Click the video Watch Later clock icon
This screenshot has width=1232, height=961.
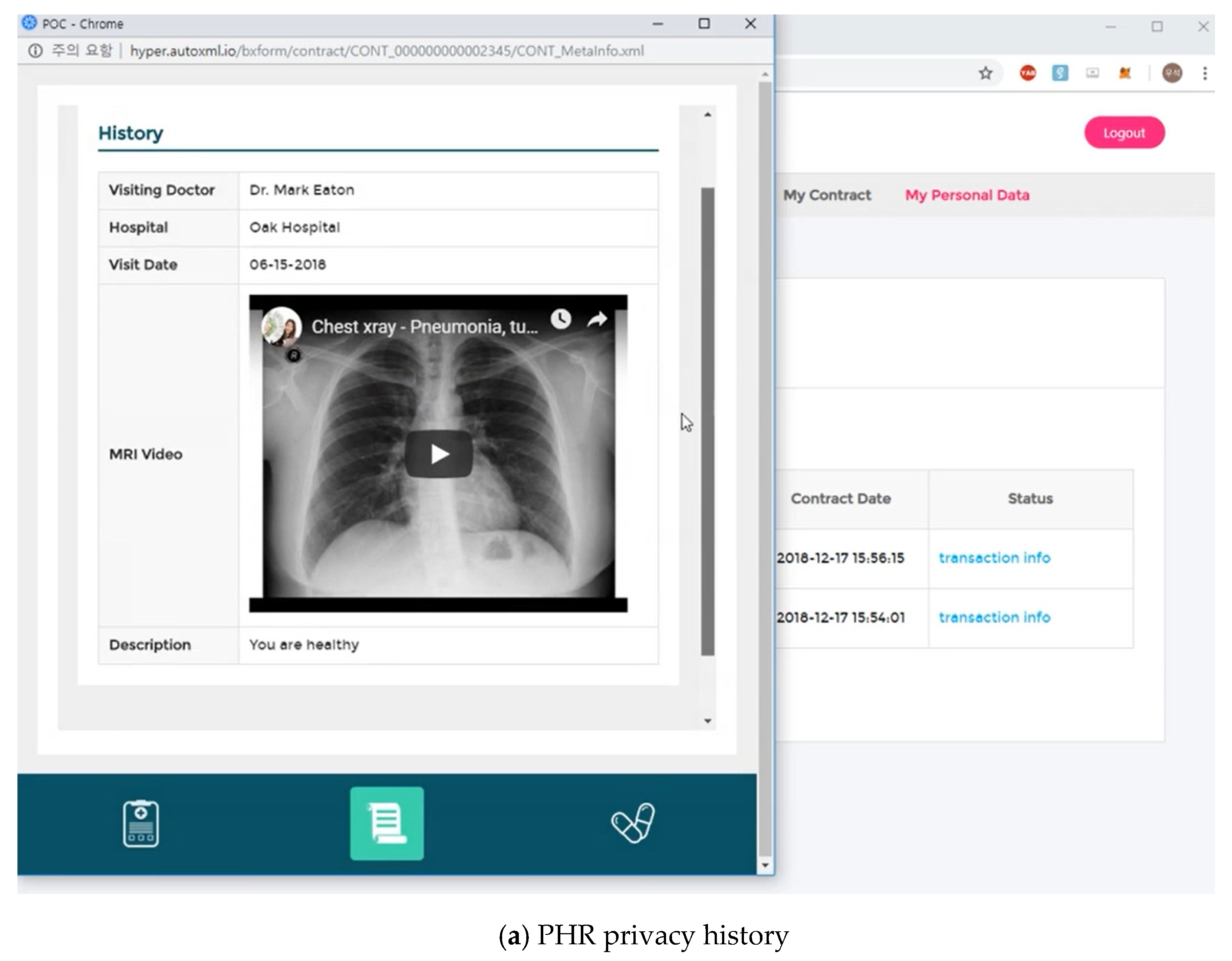pos(560,319)
